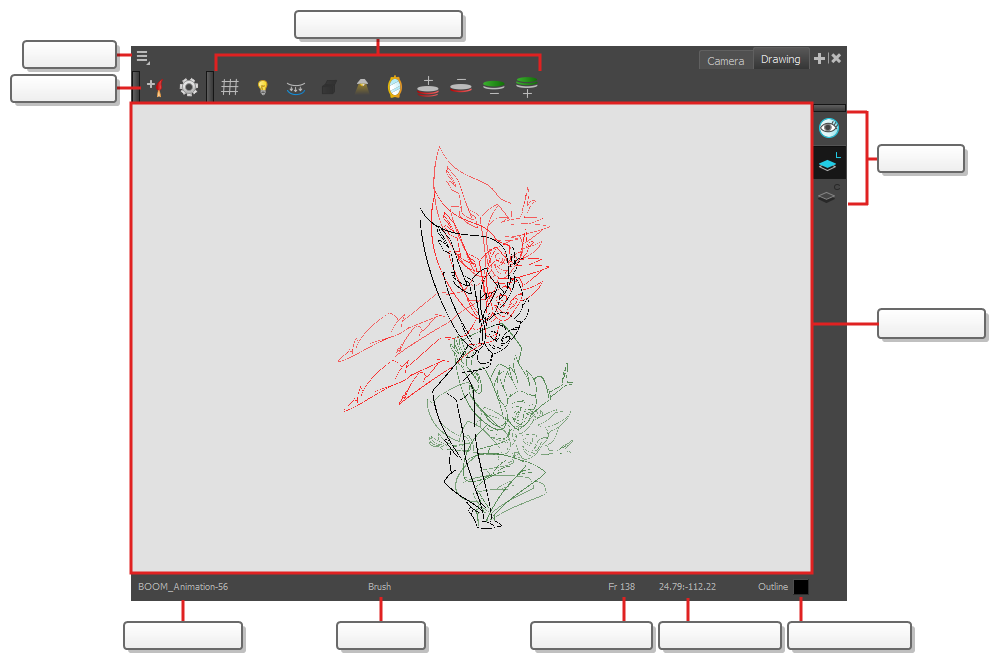Select the Colour Art layer icon
The height and width of the screenshot is (665, 1001).
point(827,196)
